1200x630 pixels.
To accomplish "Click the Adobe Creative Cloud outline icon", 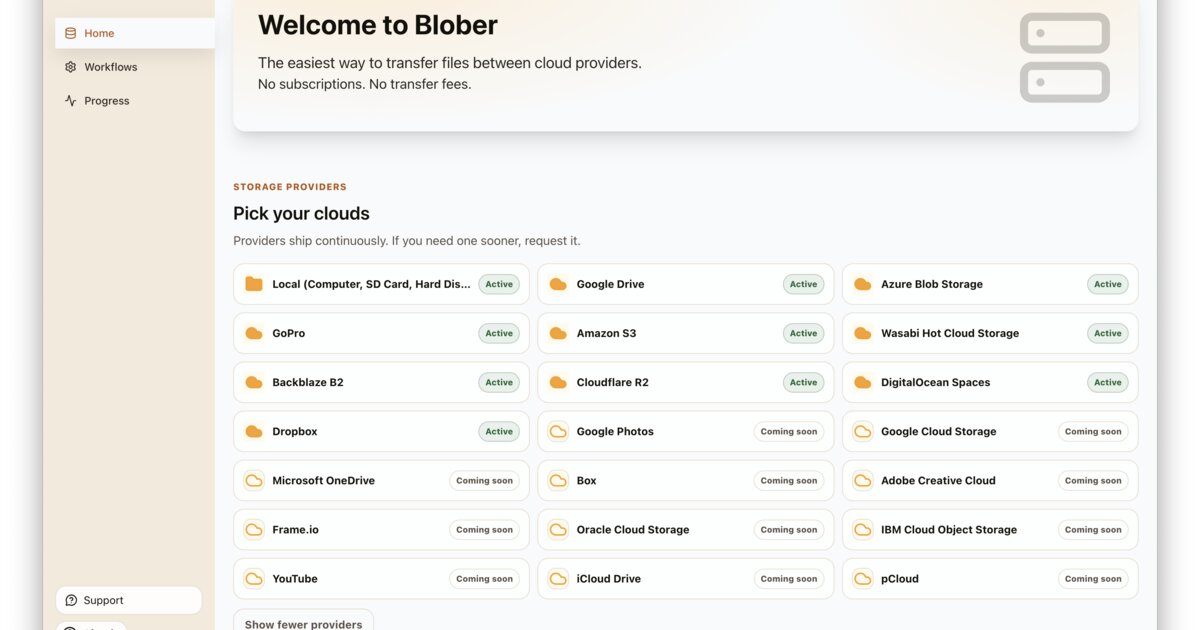I will (862, 480).
